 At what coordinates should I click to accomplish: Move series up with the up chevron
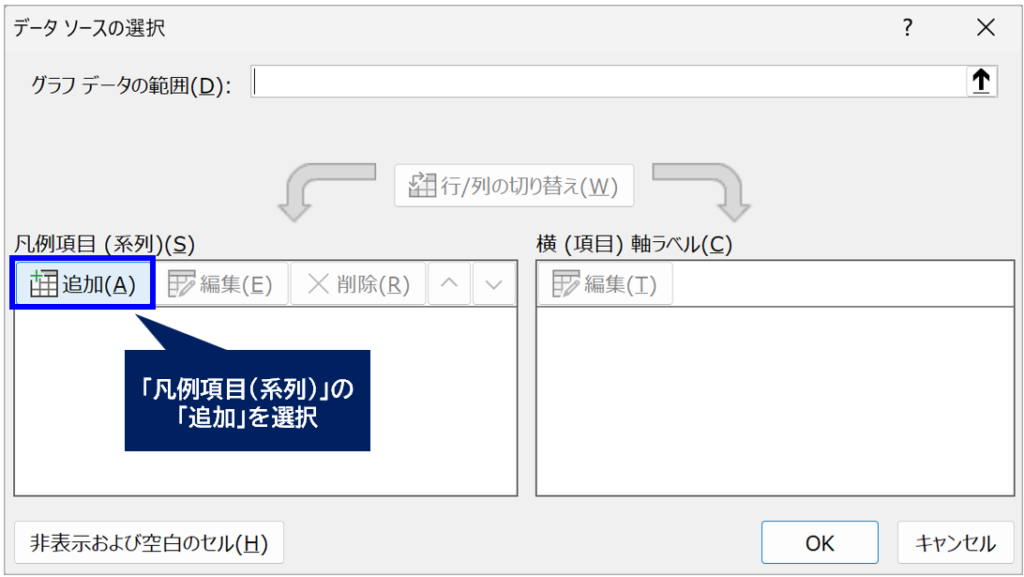(x=449, y=284)
